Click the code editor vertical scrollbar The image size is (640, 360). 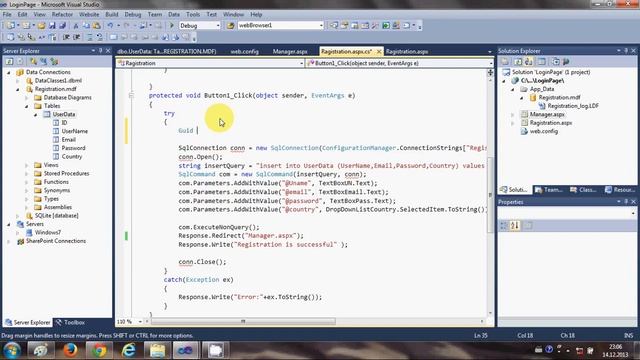(x=490, y=195)
